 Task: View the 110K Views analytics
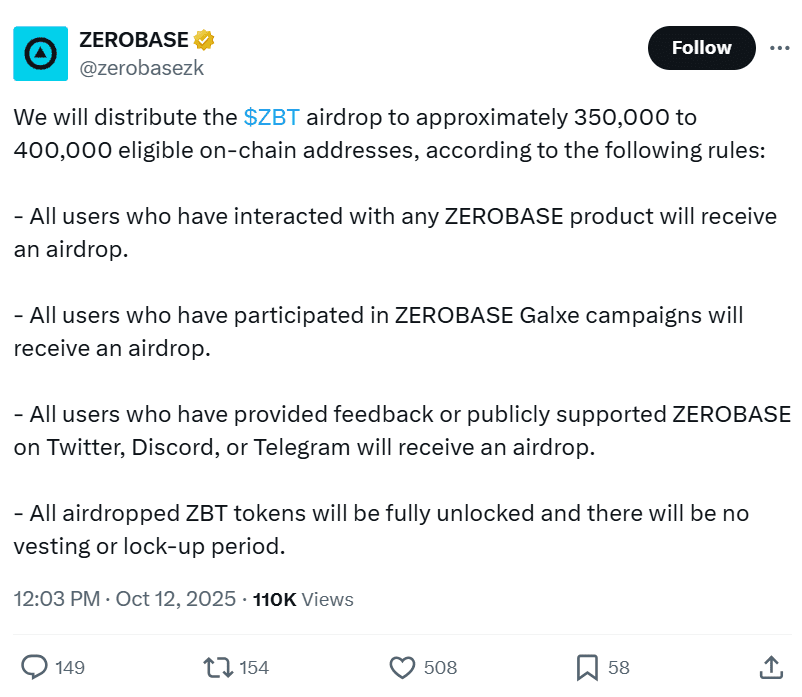[x=303, y=600]
